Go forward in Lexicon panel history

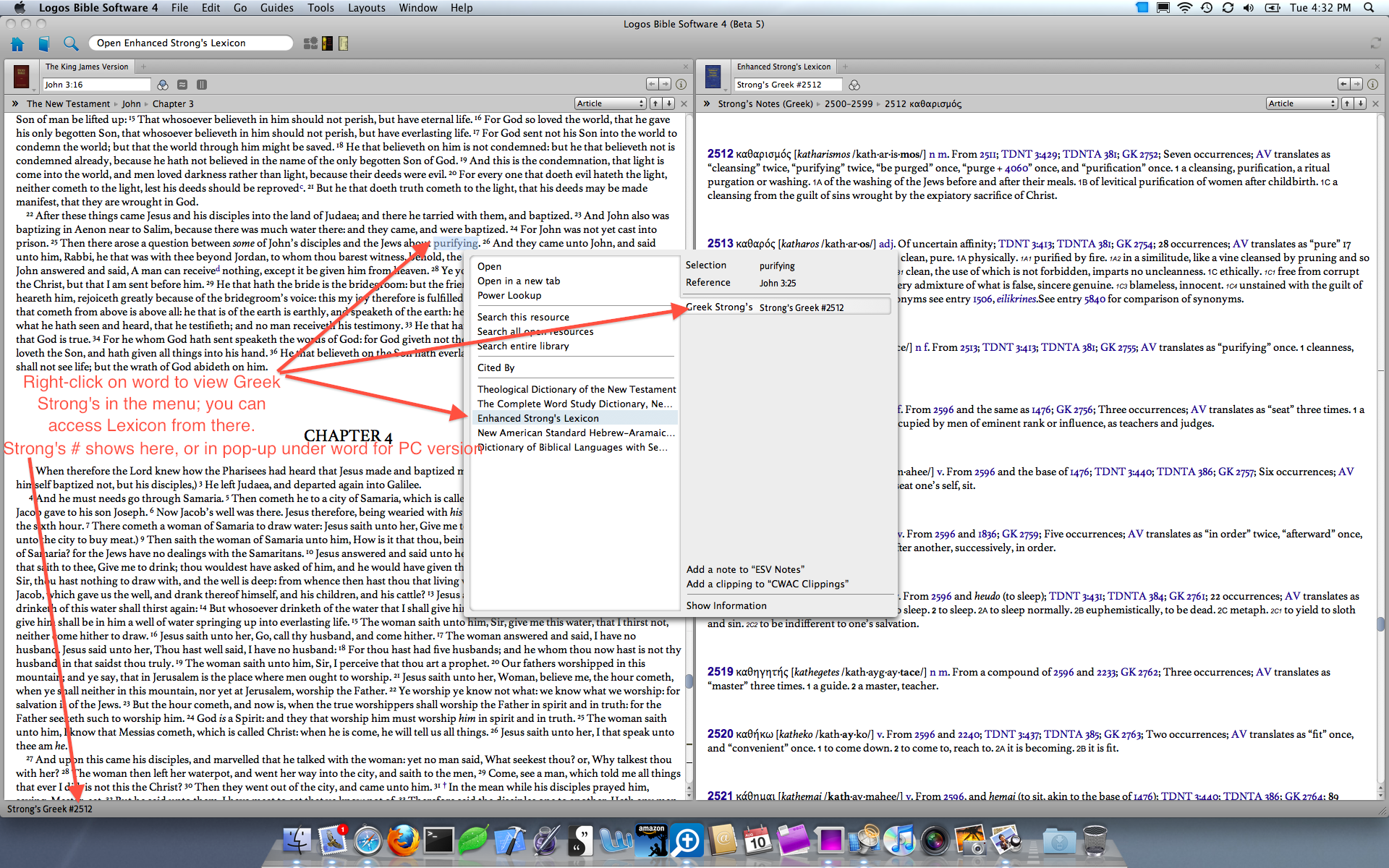pyautogui.click(x=1356, y=84)
